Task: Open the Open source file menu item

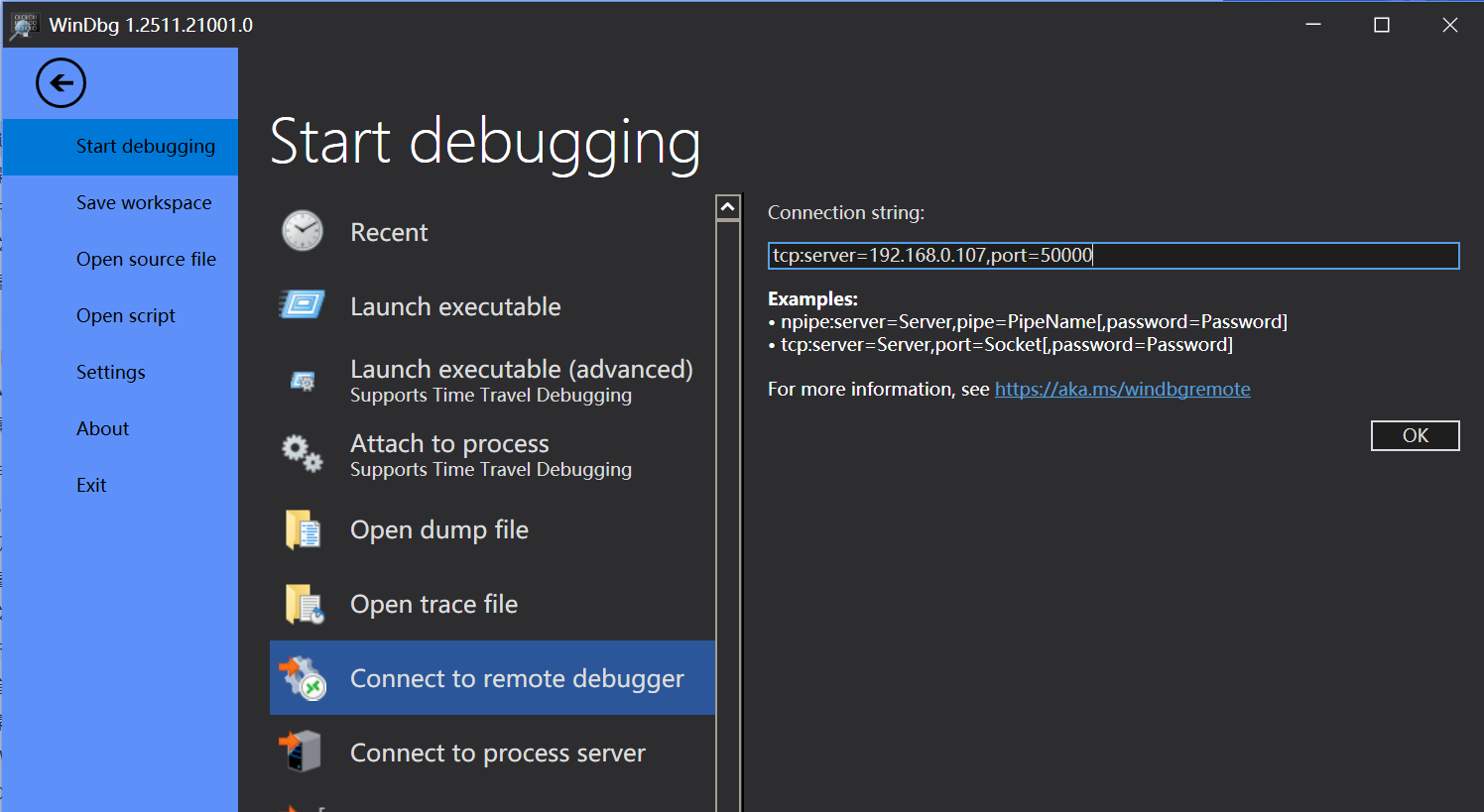Action: click(x=120, y=260)
